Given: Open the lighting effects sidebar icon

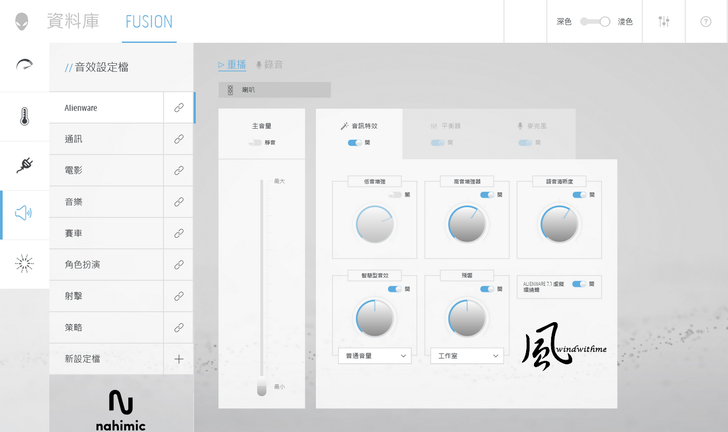Looking at the screenshot, I should click(x=24, y=263).
